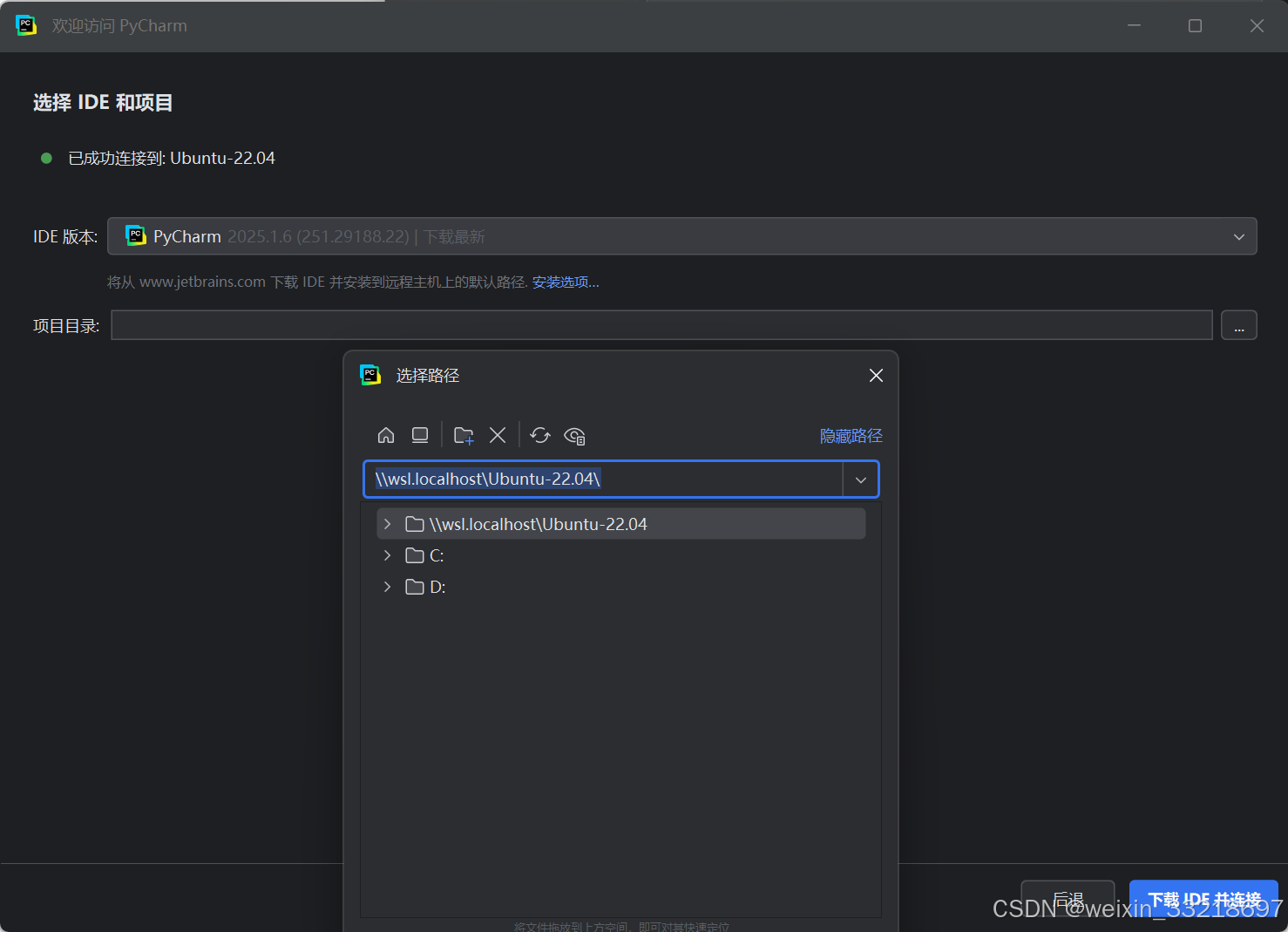Close the PyCharm welcome window
The width and height of the screenshot is (1288, 932).
tap(1257, 25)
